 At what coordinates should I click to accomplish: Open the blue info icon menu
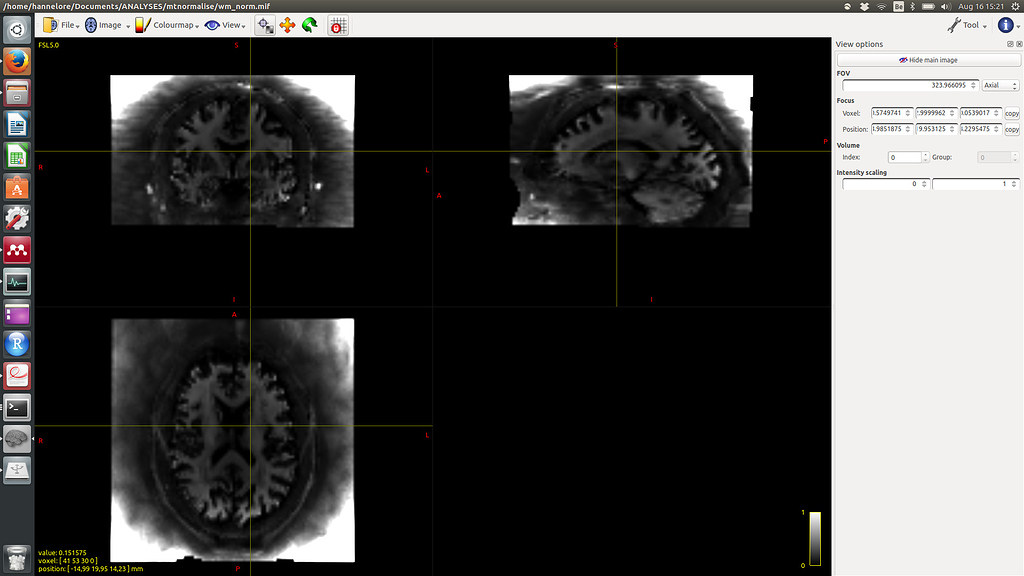click(1007, 25)
